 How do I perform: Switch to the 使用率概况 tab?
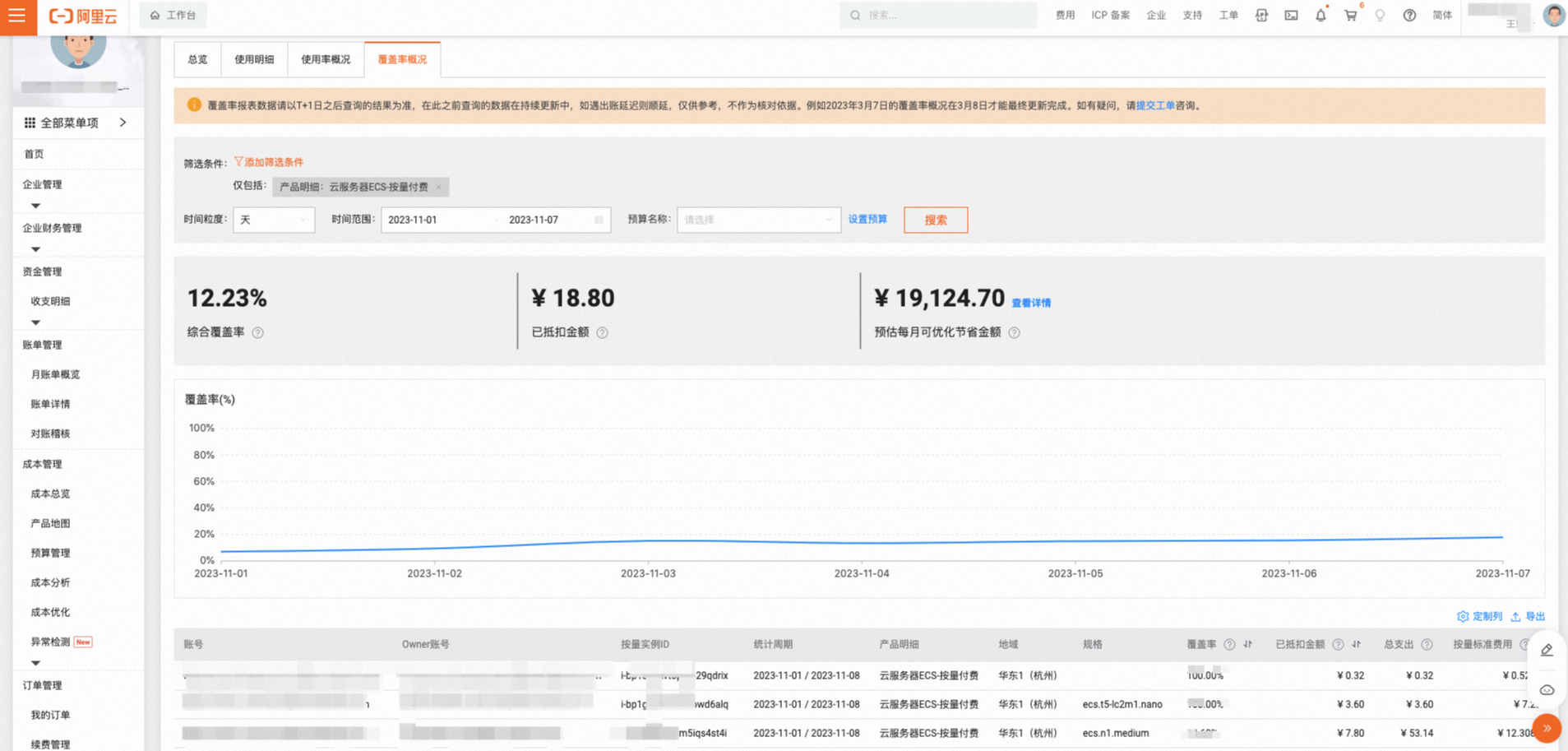point(326,59)
